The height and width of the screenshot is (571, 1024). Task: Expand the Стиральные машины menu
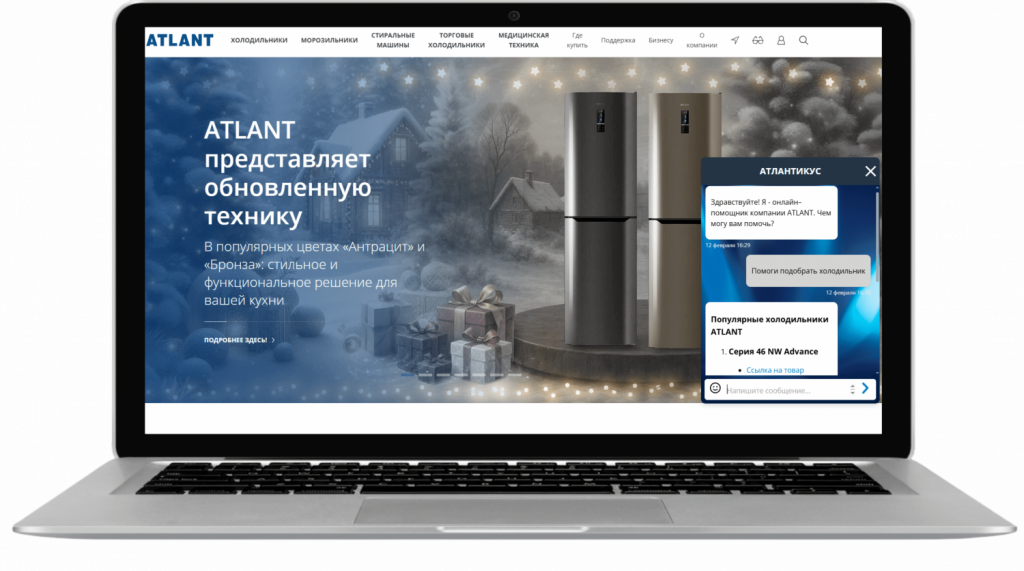[393, 41]
